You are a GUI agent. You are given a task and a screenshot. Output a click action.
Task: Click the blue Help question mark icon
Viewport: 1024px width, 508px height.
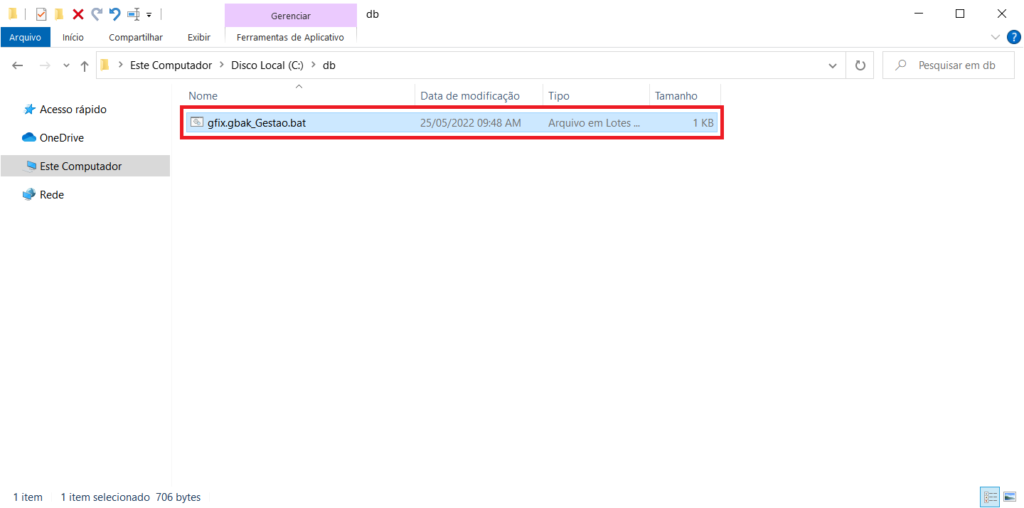pos(1012,37)
